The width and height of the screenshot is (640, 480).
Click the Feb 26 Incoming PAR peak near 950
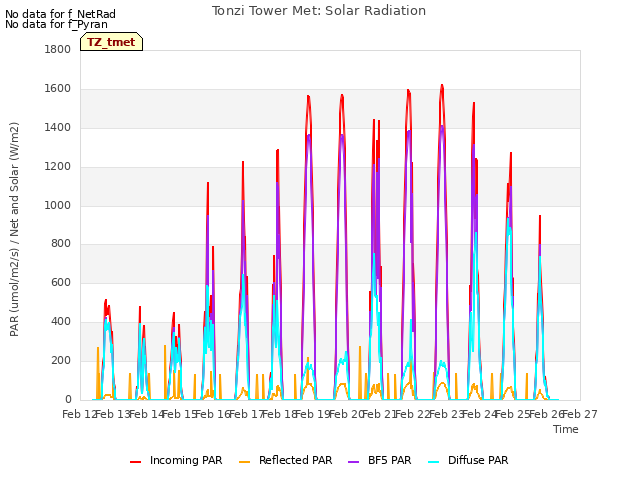[x=540, y=216]
